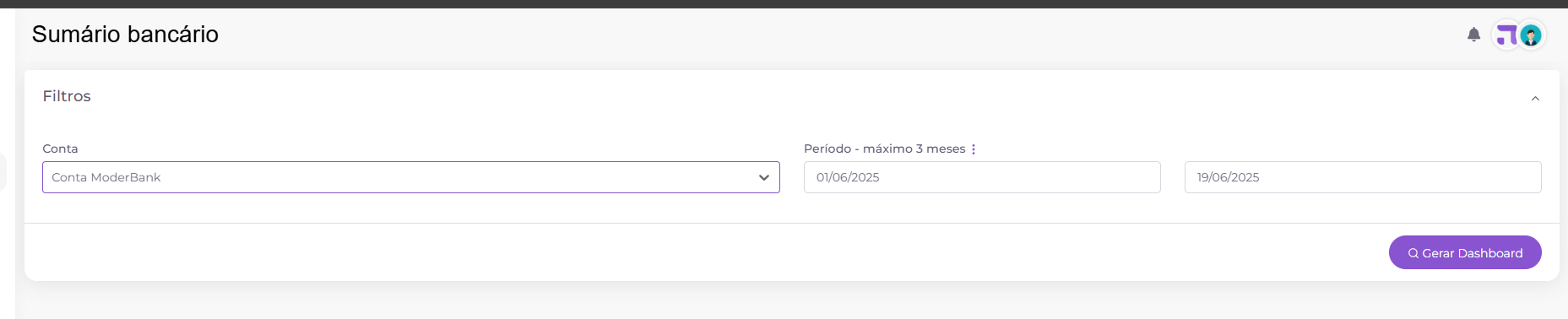The image size is (1568, 319).
Task: Open the Conta account dropdown
Action: pos(411,177)
